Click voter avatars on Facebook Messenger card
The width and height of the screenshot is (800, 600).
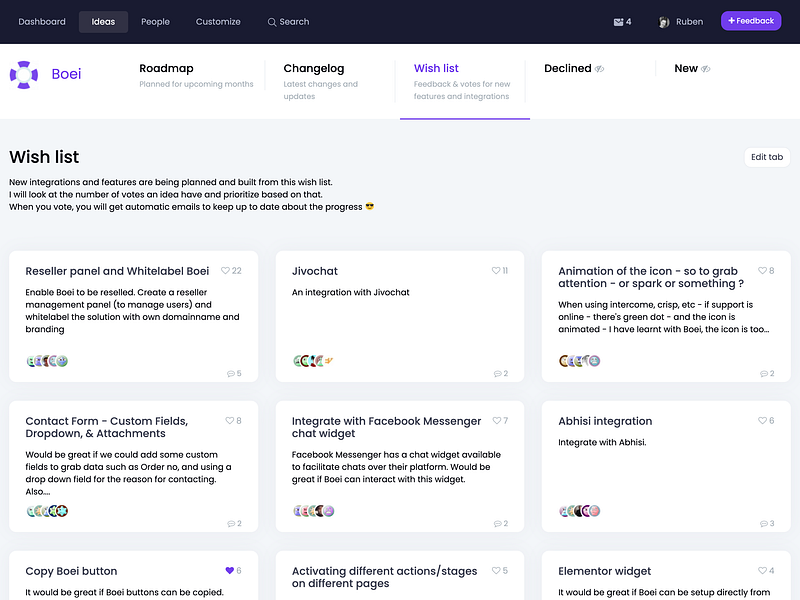pyautogui.click(x=313, y=511)
